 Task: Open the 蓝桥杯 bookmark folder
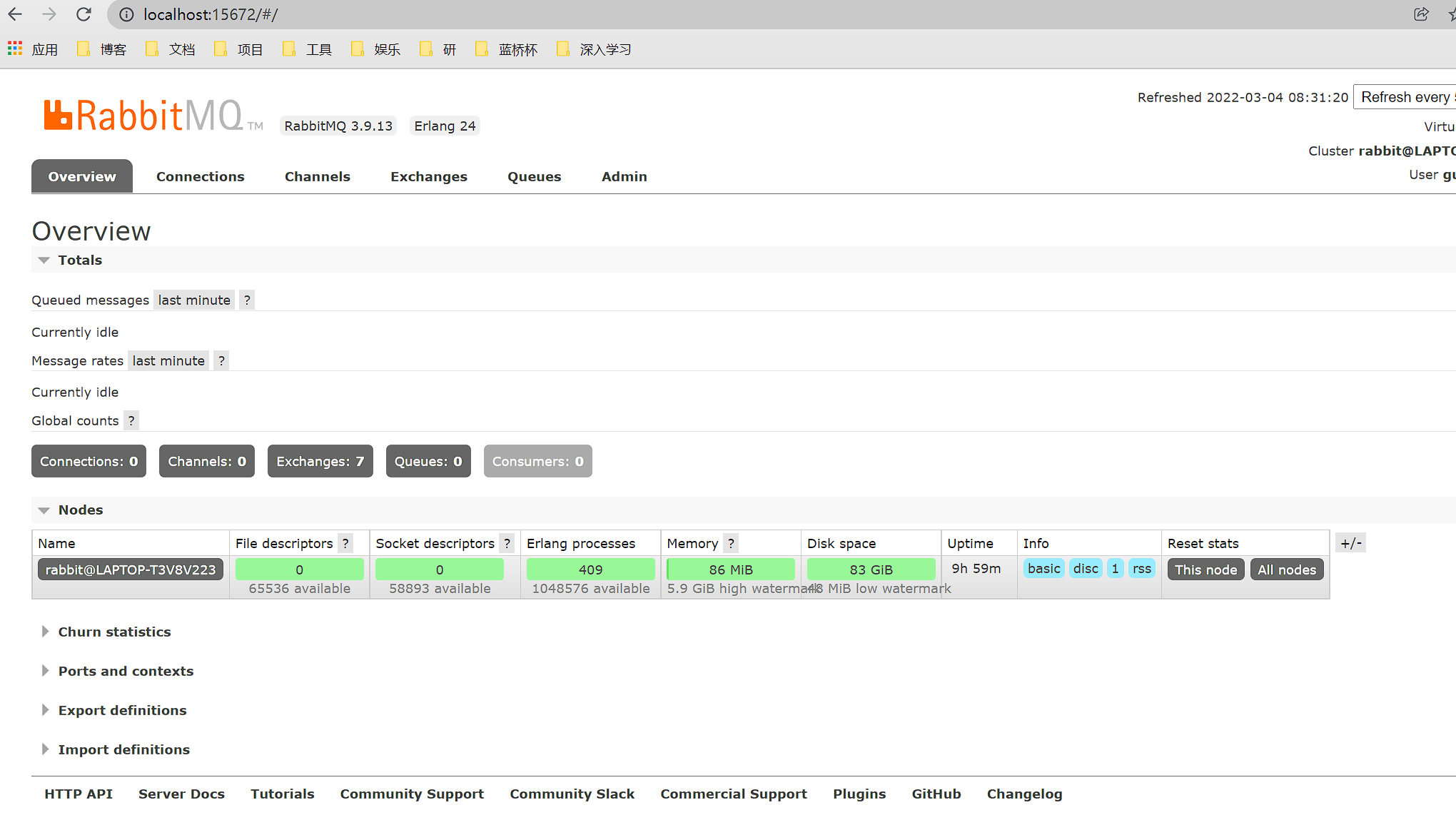(x=506, y=49)
